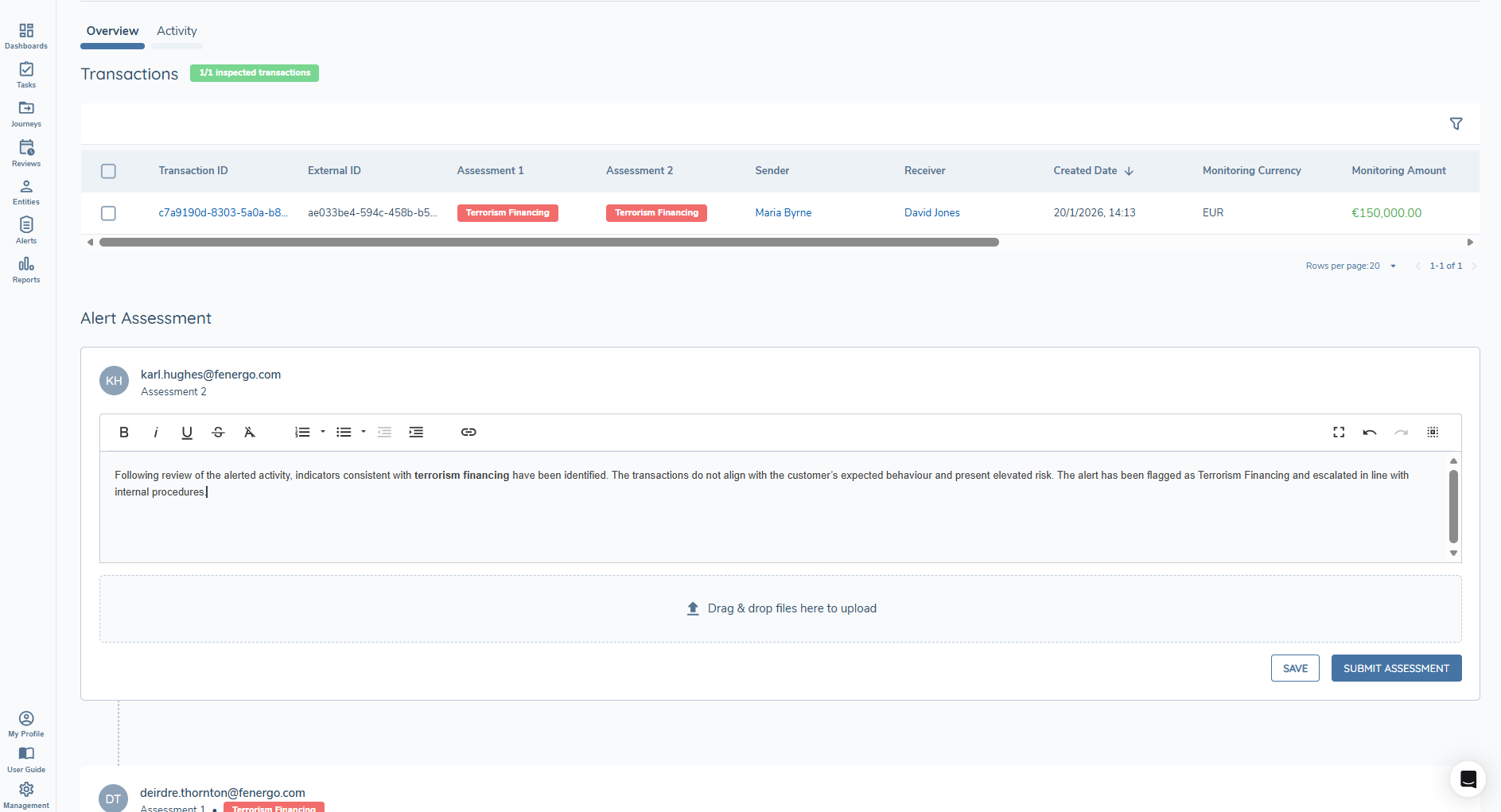Select the Overview tab
Screen dimensions: 1501x812
pos(112,31)
